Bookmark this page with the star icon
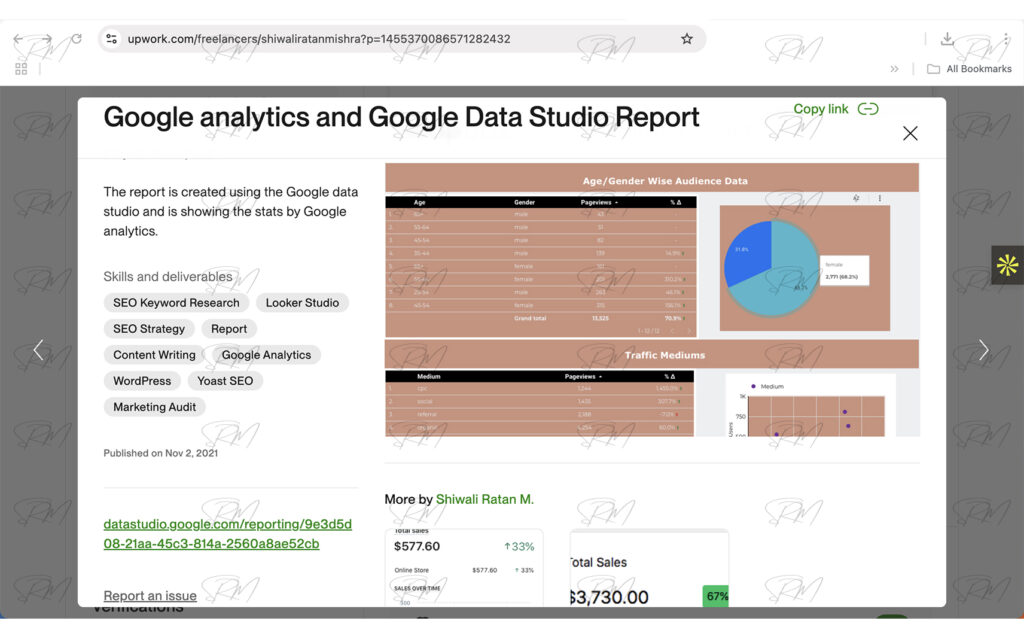Viewport: 1024px width, 639px height. pyautogui.click(x=686, y=39)
